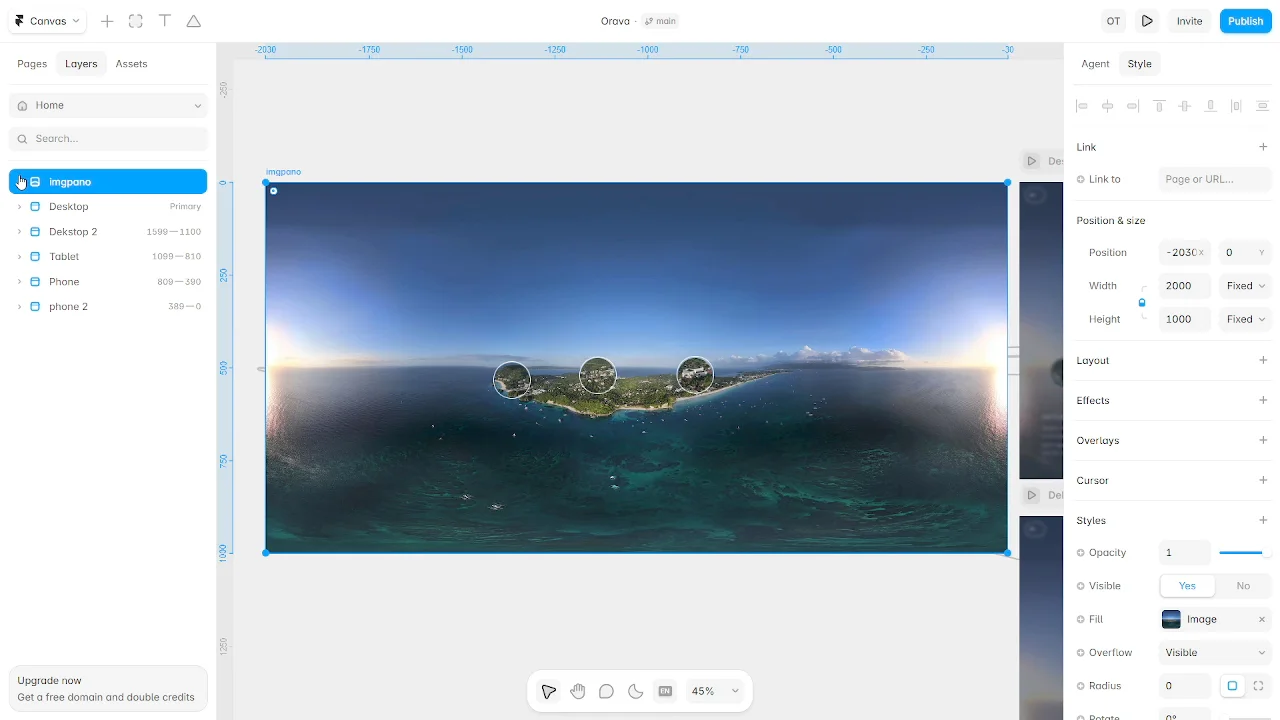Select the Text tool in top toolbar

(x=165, y=21)
